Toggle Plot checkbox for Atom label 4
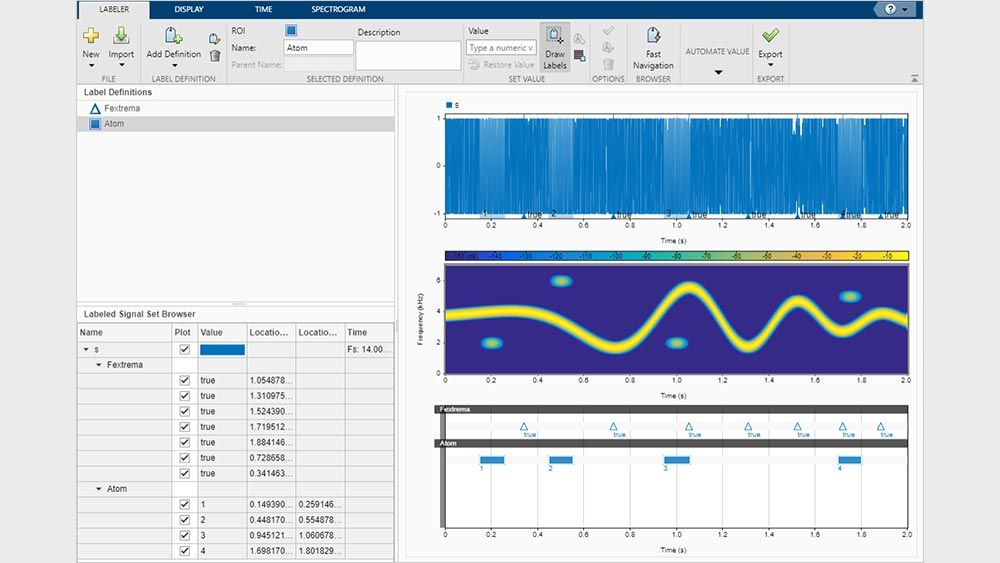Screen dimensions: 1000x563 184,551
